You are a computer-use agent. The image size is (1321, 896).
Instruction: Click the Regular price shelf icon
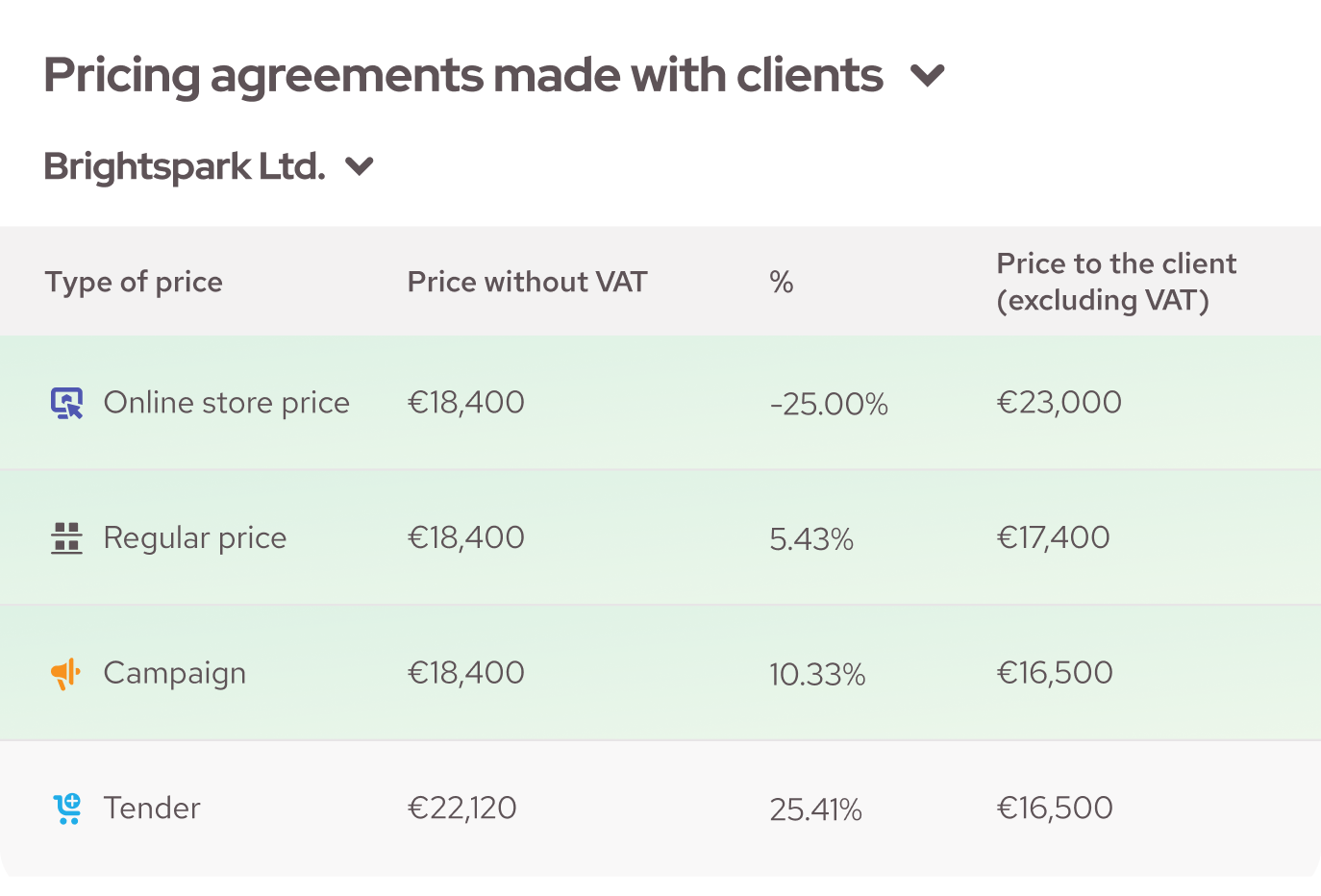pos(66,538)
